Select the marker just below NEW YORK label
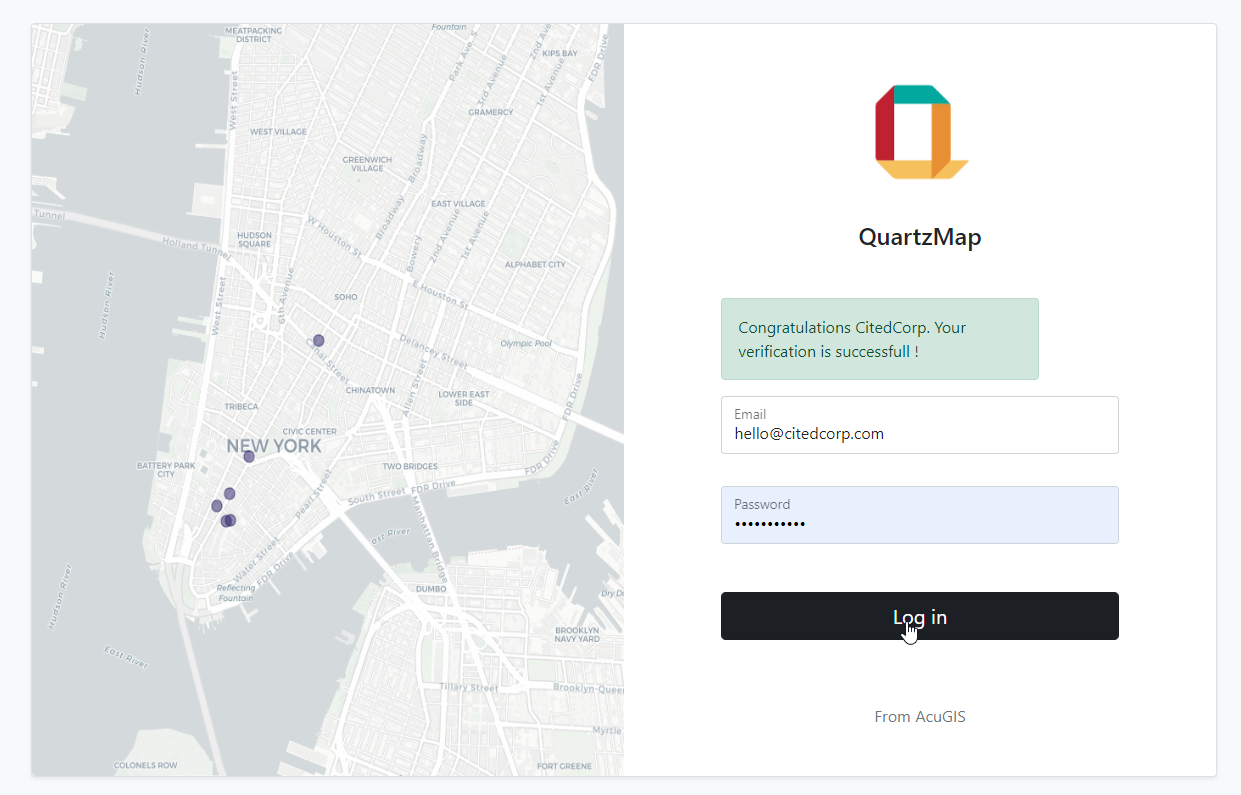 pyautogui.click(x=249, y=457)
